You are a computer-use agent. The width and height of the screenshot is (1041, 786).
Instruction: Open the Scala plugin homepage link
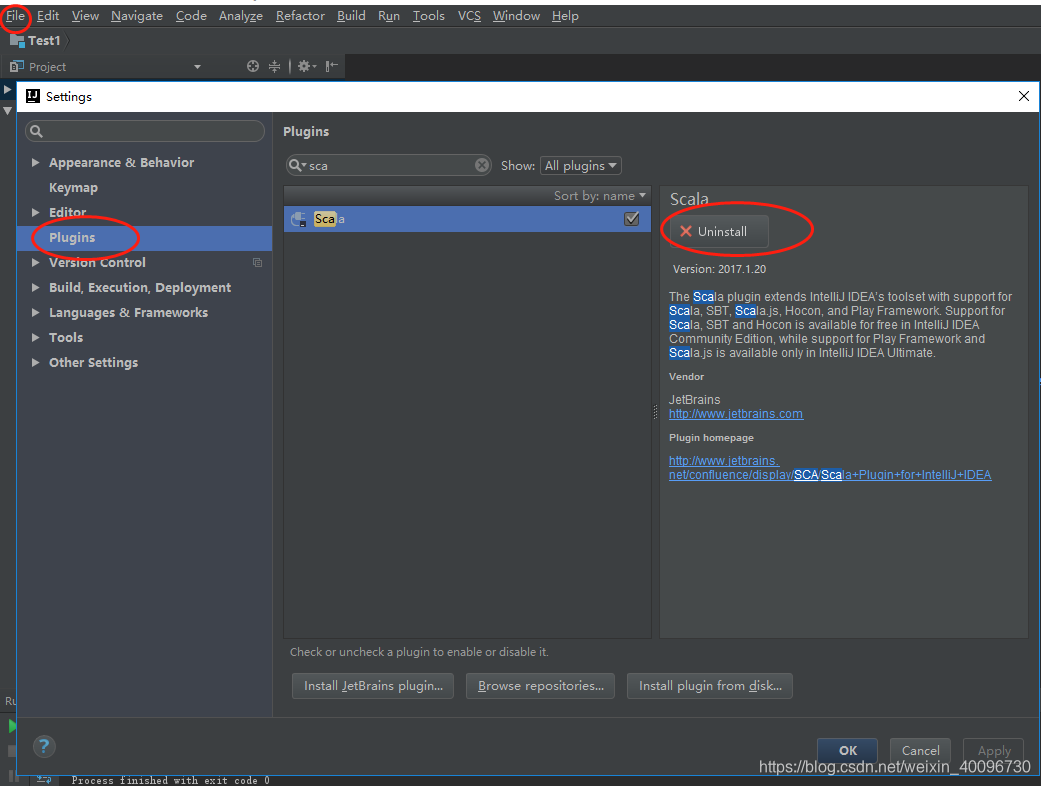click(830, 468)
